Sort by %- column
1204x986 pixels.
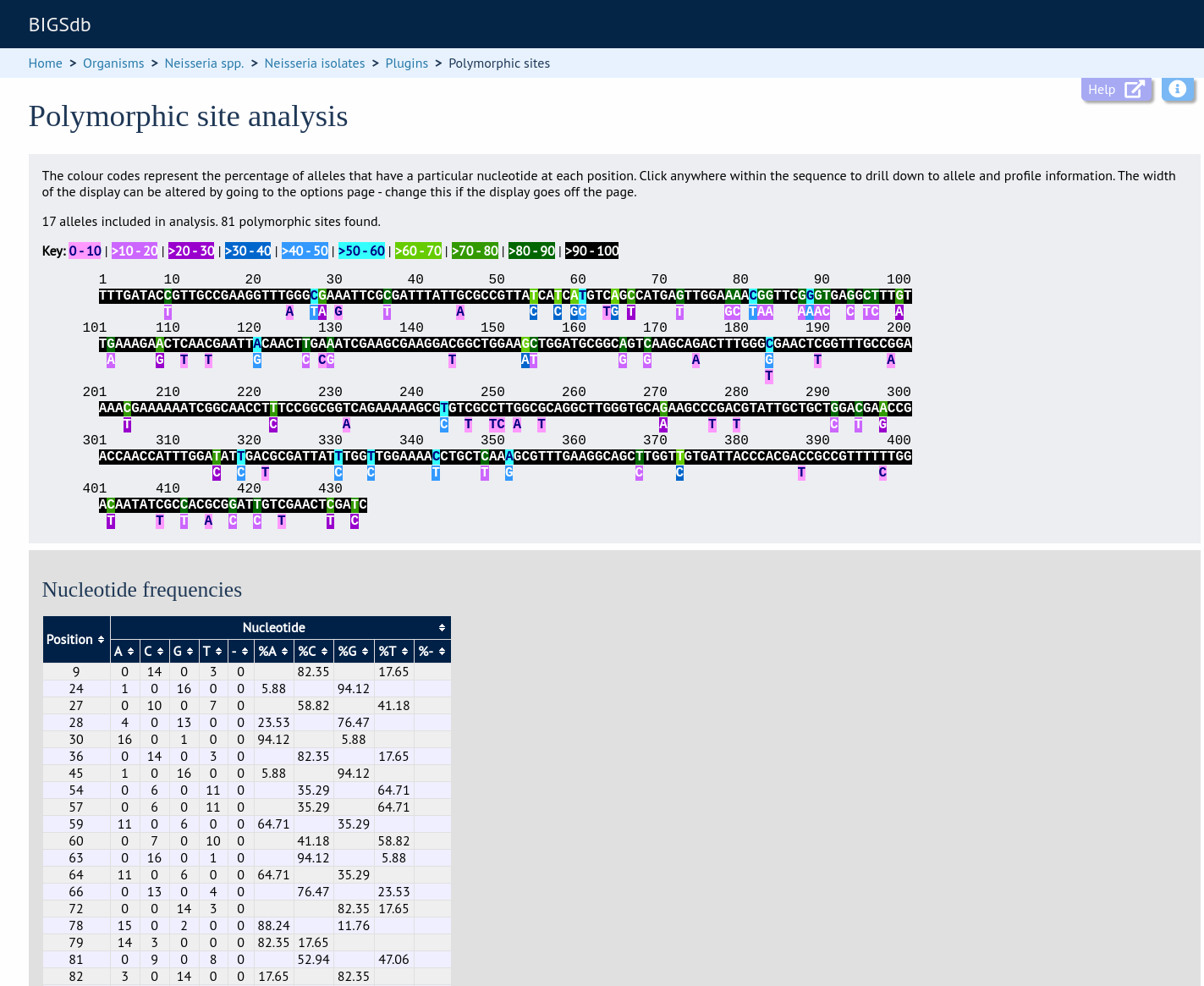click(432, 651)
